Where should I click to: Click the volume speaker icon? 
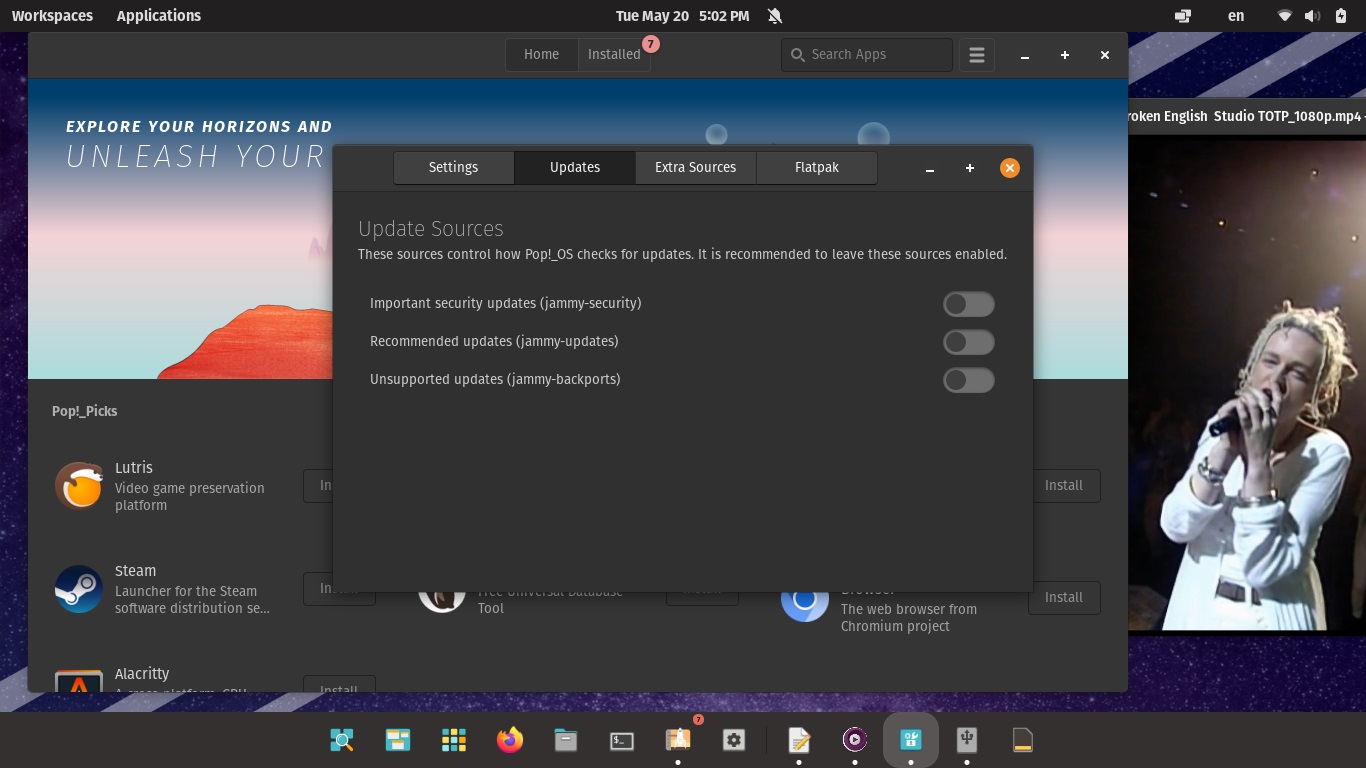(1313, 16)
